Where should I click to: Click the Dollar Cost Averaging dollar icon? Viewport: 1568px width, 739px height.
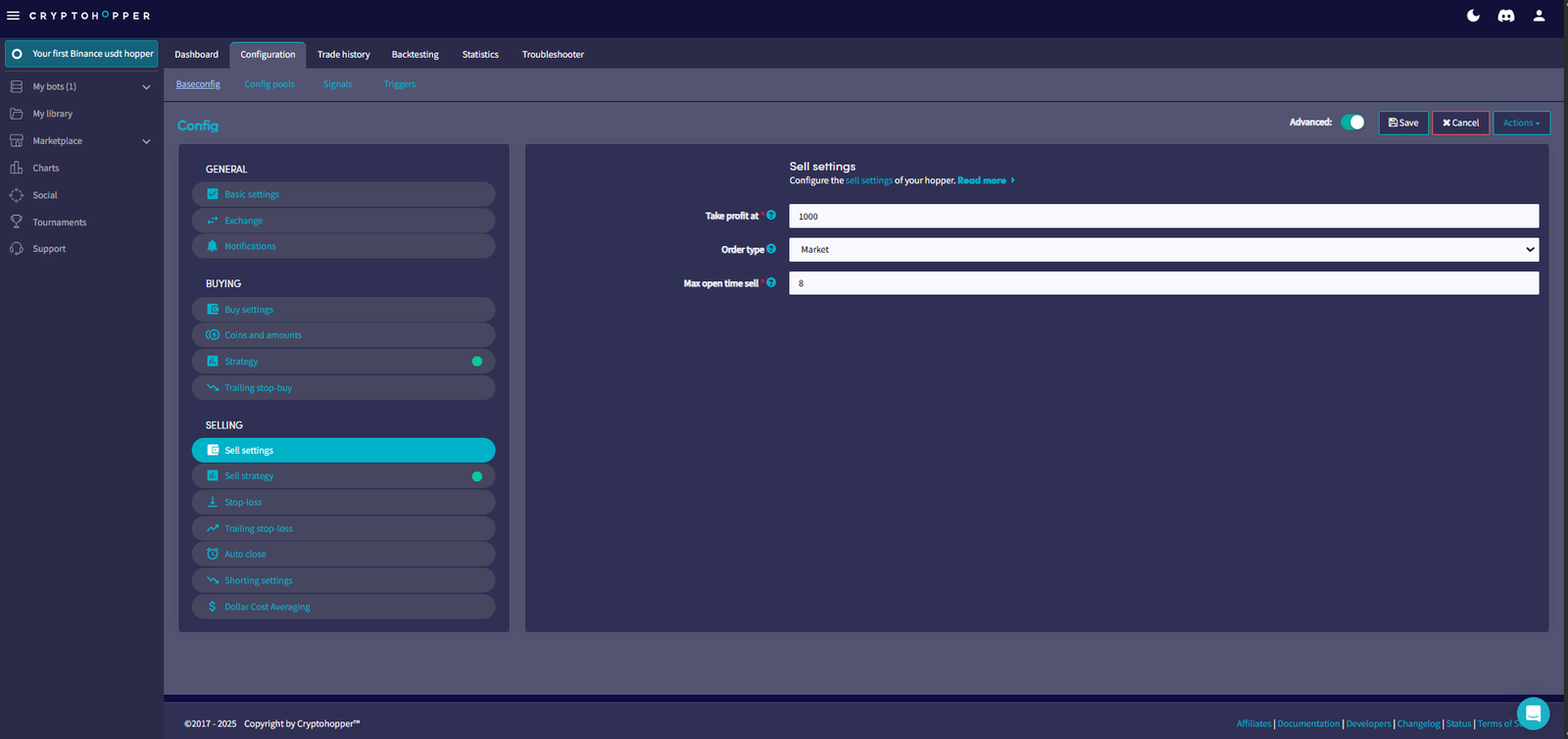(x=213, y=607)
